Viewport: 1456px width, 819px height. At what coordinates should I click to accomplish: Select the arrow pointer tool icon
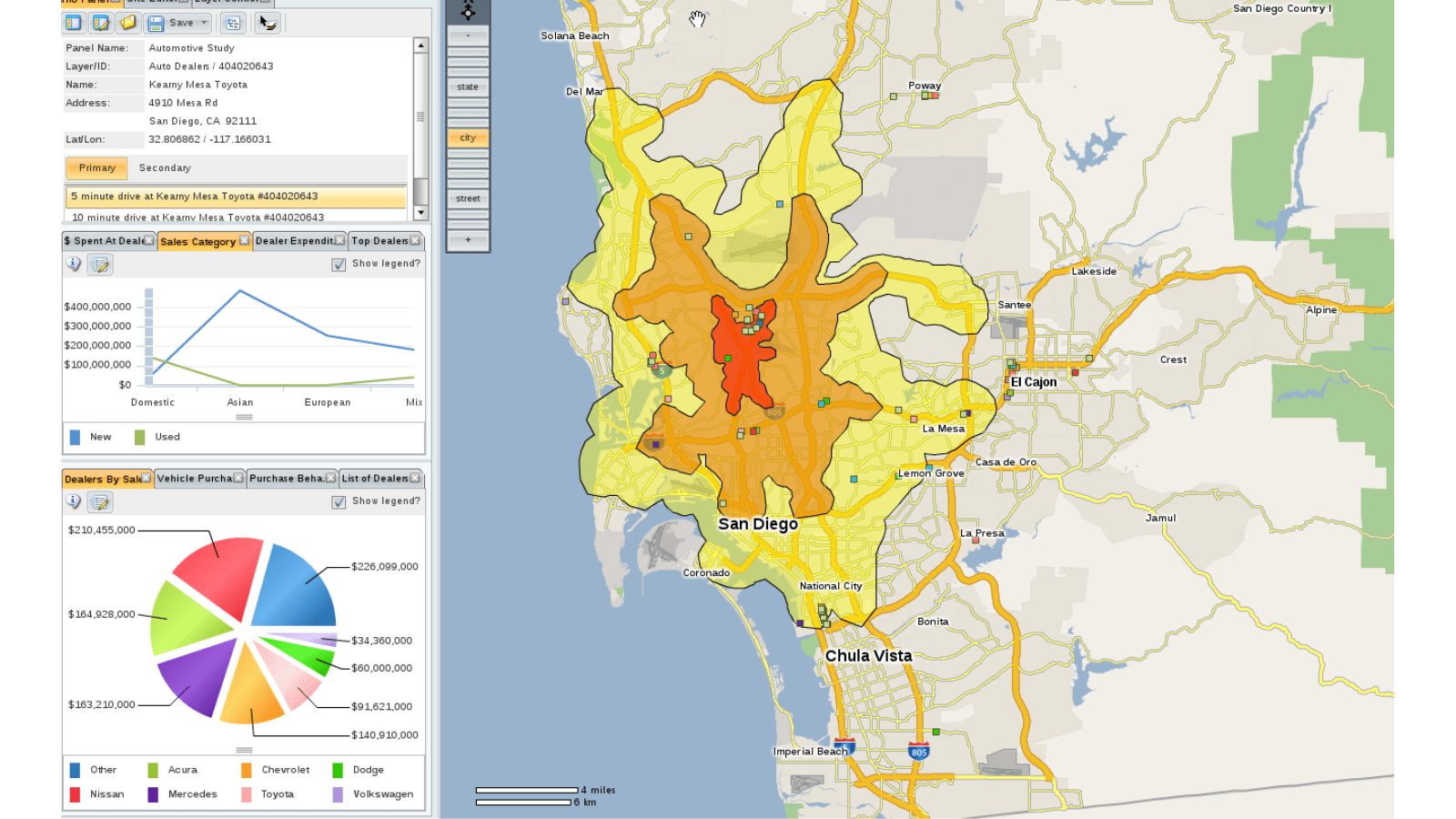267,23
